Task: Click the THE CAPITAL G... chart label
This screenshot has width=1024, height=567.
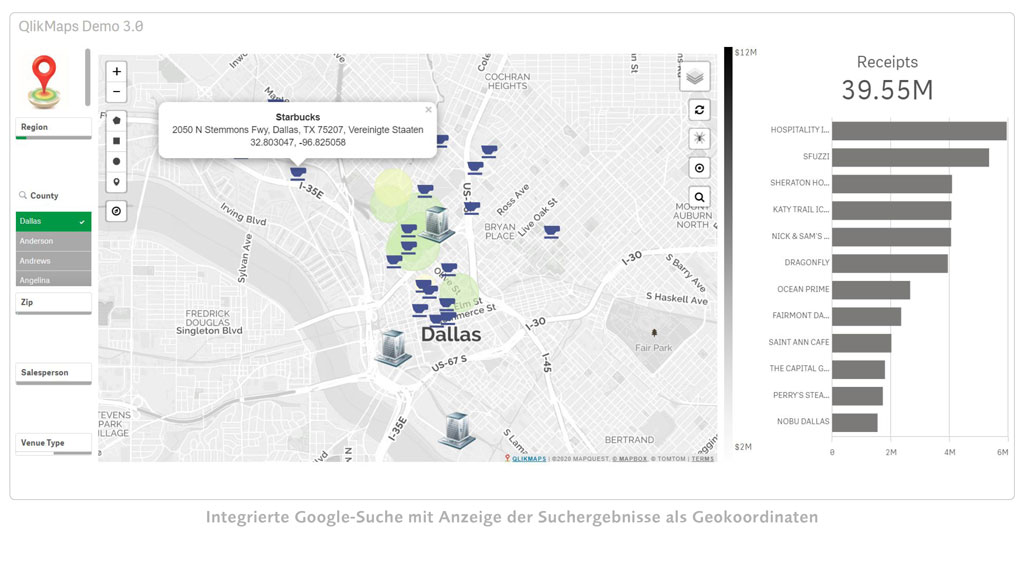Action: point(799,368)
